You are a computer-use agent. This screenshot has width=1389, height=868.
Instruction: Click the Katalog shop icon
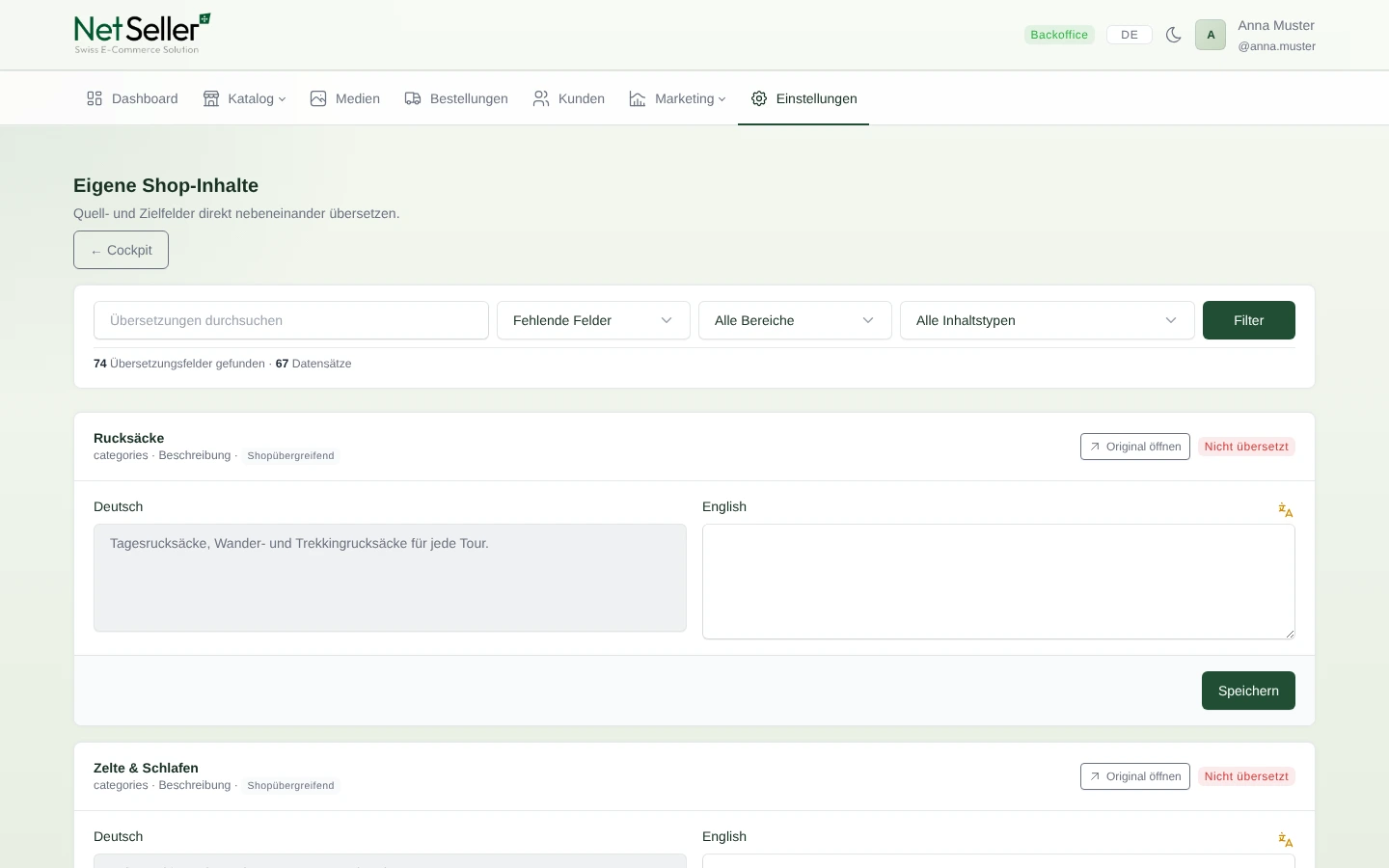(x=211, y=98)
